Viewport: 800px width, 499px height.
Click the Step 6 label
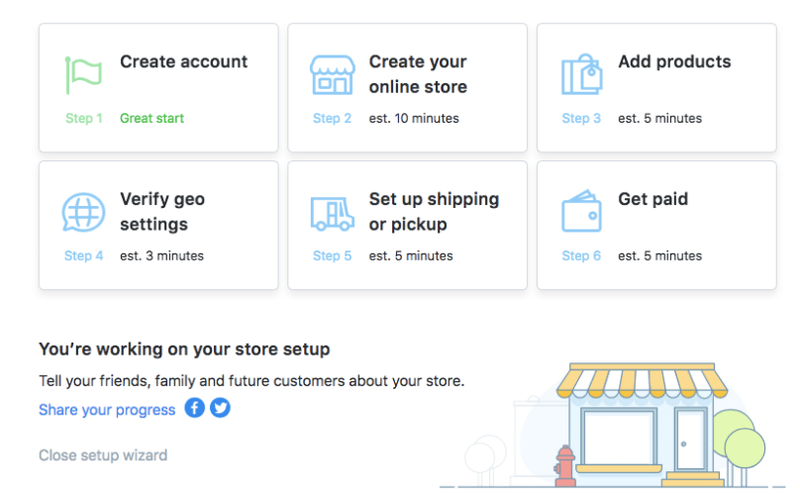581,256
